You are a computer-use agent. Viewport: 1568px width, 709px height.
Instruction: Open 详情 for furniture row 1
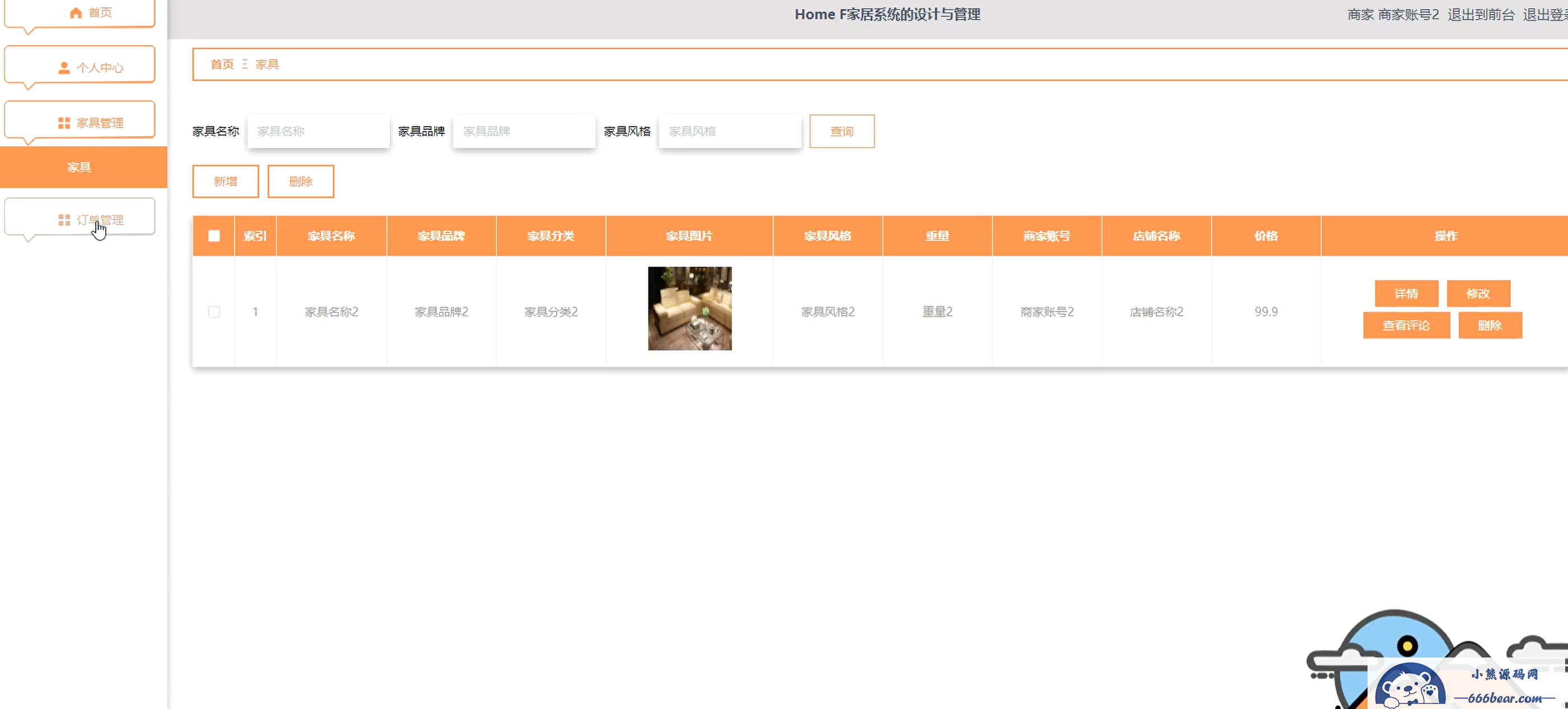click(x=1406, y=294)
